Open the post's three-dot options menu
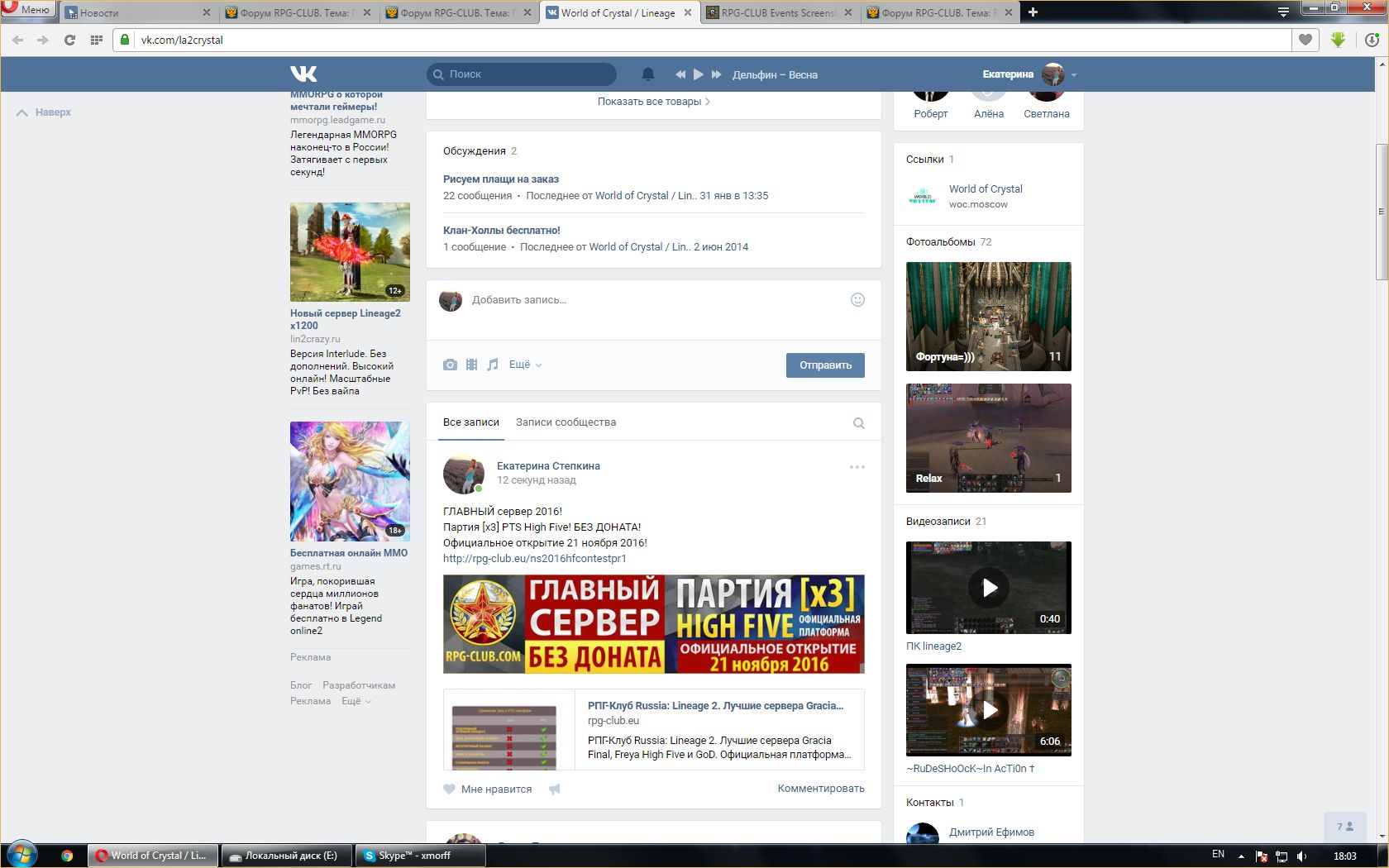Viewport: 1389px width, 868px height. coord(857,467)
